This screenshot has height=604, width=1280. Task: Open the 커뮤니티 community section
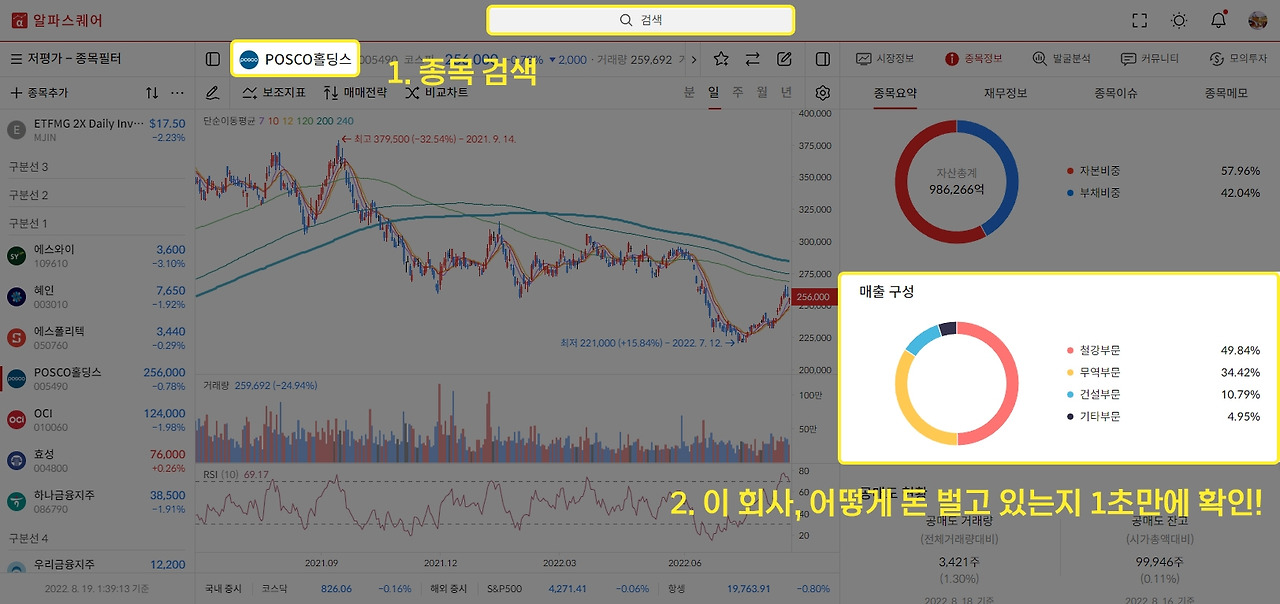click(x=1150, y=59)
